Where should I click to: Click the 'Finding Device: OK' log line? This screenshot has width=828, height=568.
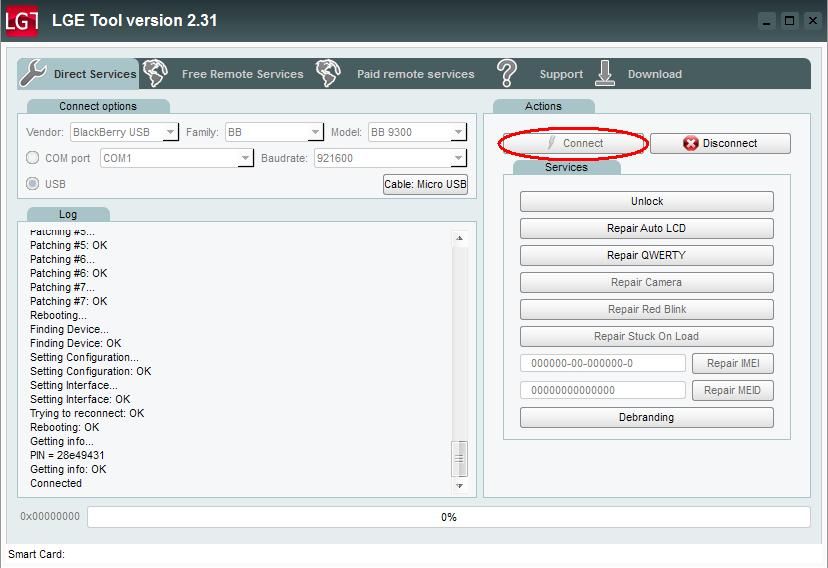click(x=76, y=343)
